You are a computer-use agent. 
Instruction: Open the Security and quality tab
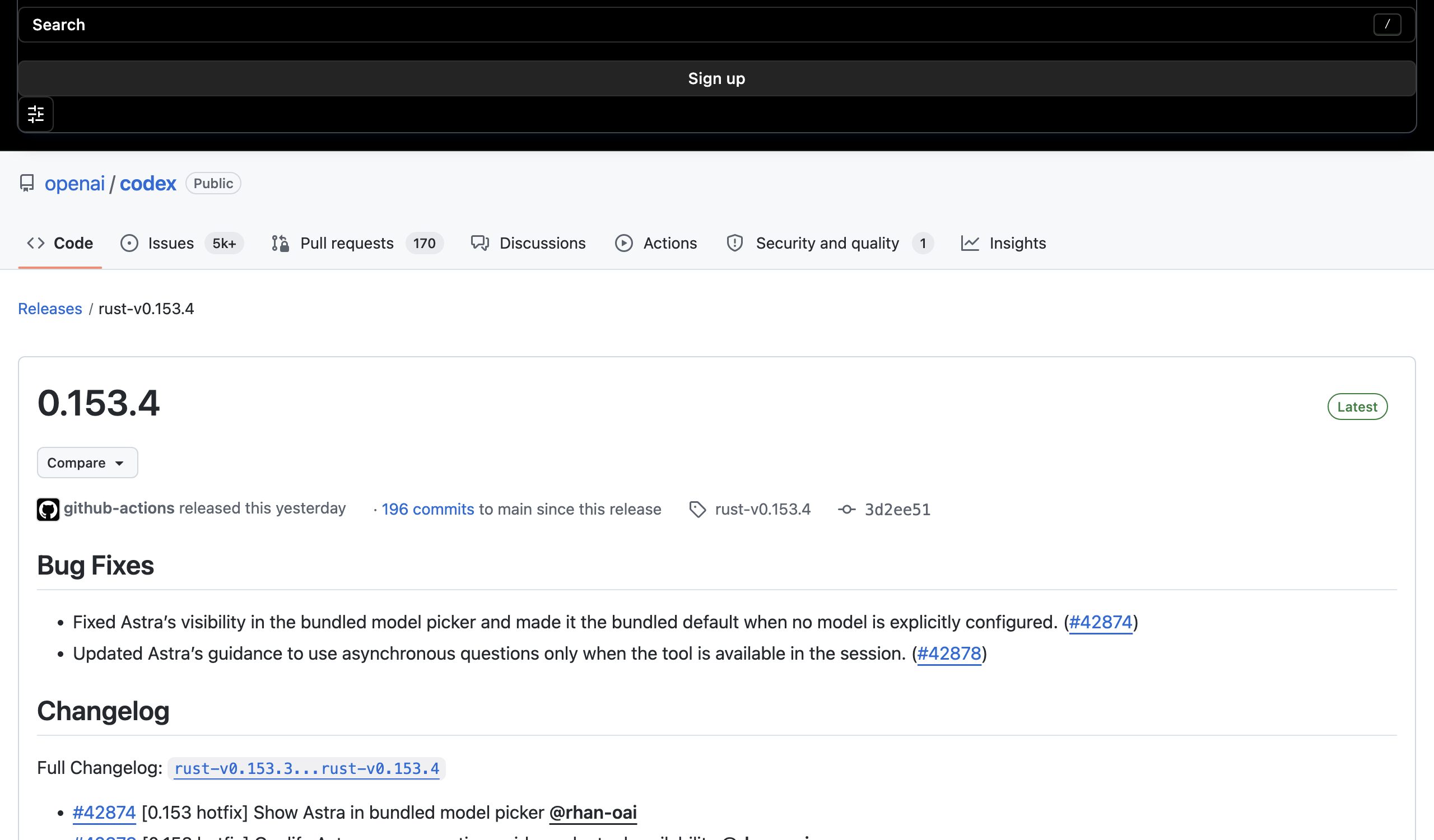(830, 244)
